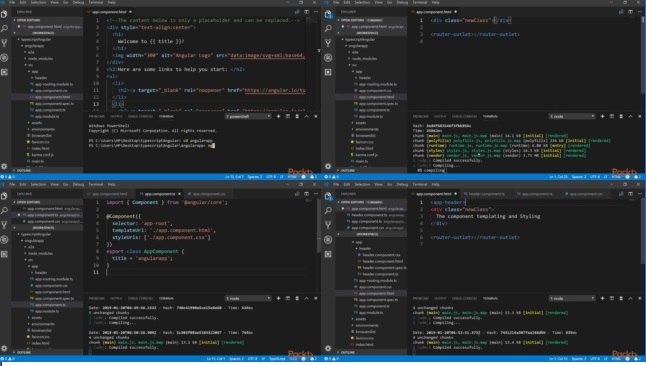Kill terminal in the app-header window
Image resolution: width=646 pixels, height=366 pixels.
coord(621,298)
